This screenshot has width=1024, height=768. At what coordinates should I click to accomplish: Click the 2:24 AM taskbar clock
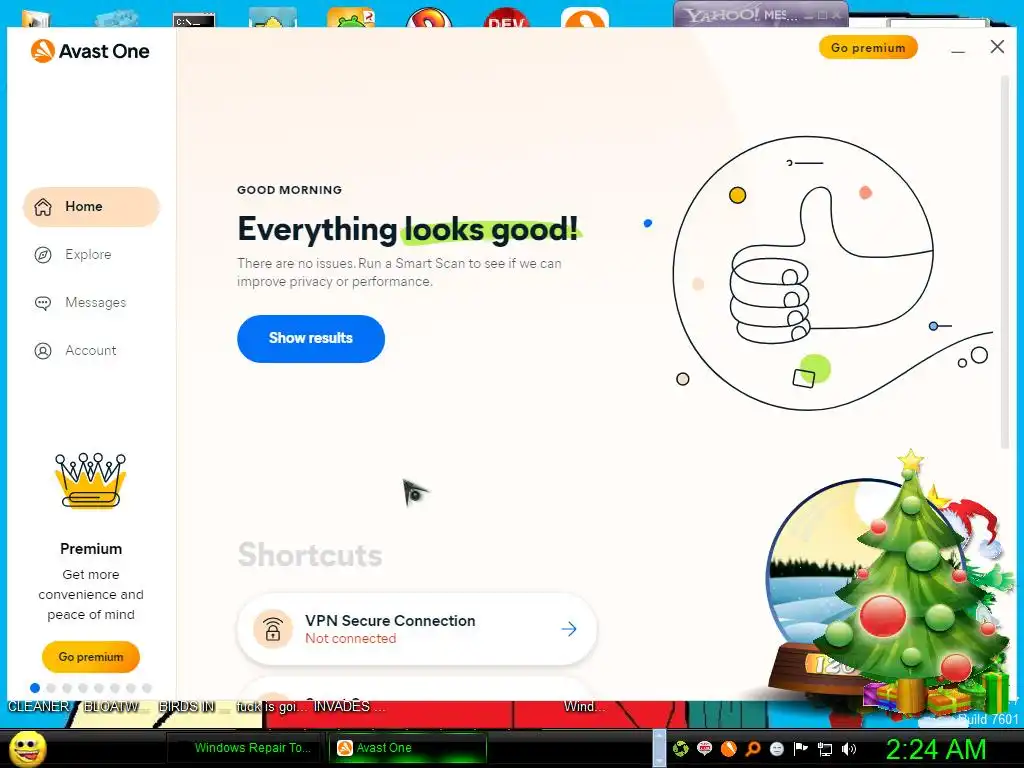click(936, 749)
